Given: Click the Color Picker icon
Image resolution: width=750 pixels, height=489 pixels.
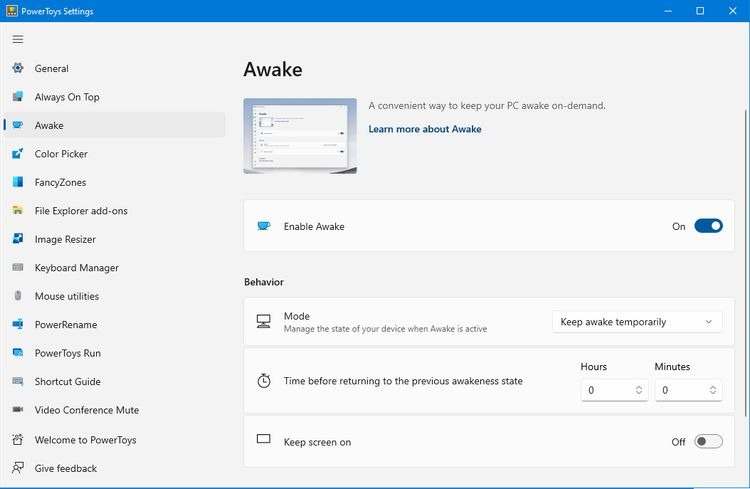Looking at the screenshot, I should 18,154.
